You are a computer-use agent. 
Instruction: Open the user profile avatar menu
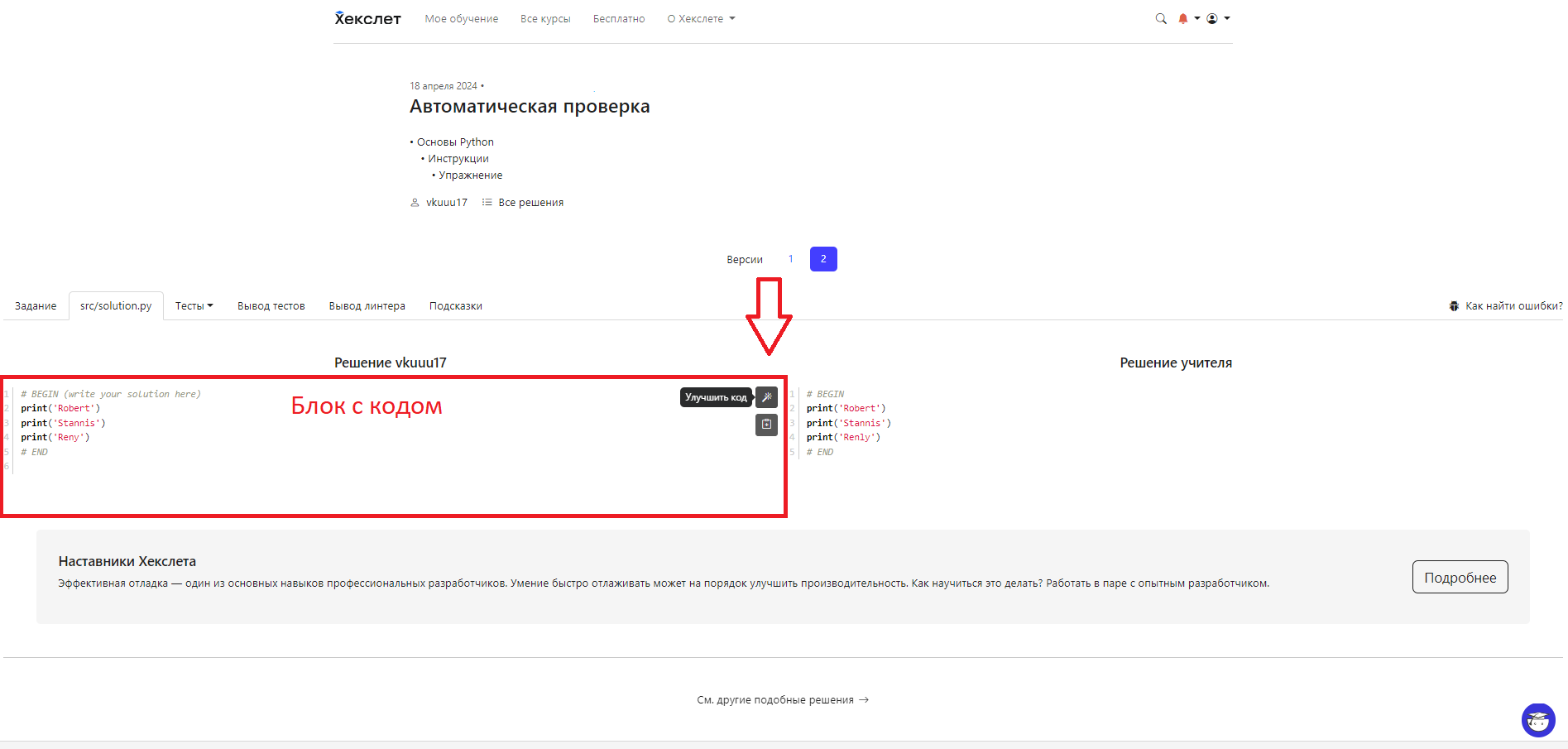pyautogui.click(x=1212, y=19)
